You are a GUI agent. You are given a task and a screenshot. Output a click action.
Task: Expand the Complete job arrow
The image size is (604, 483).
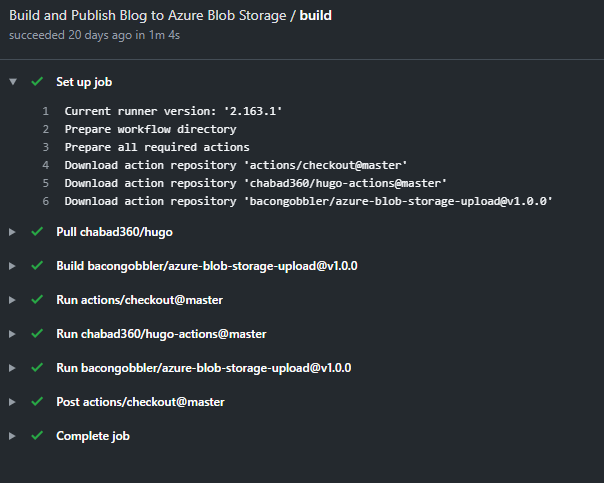12,436
